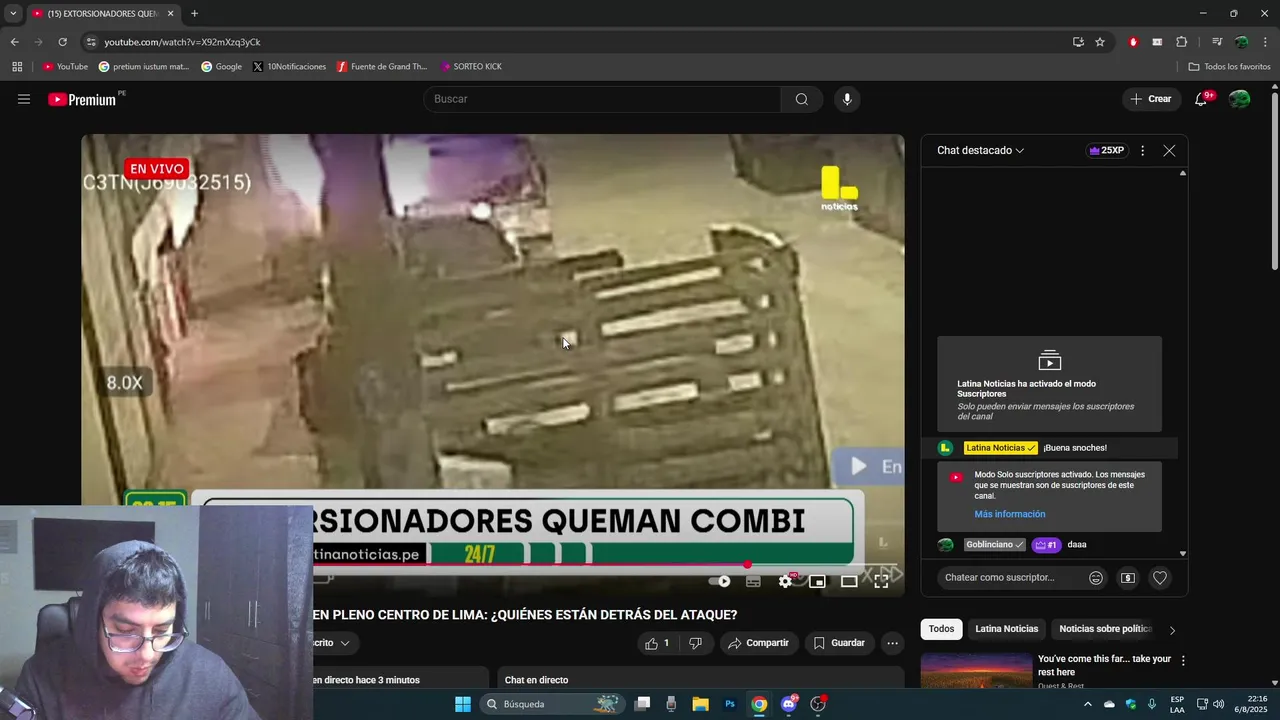Send a heart reaction in chat
1280x720 pixels.
click(x=1160, y=577)
